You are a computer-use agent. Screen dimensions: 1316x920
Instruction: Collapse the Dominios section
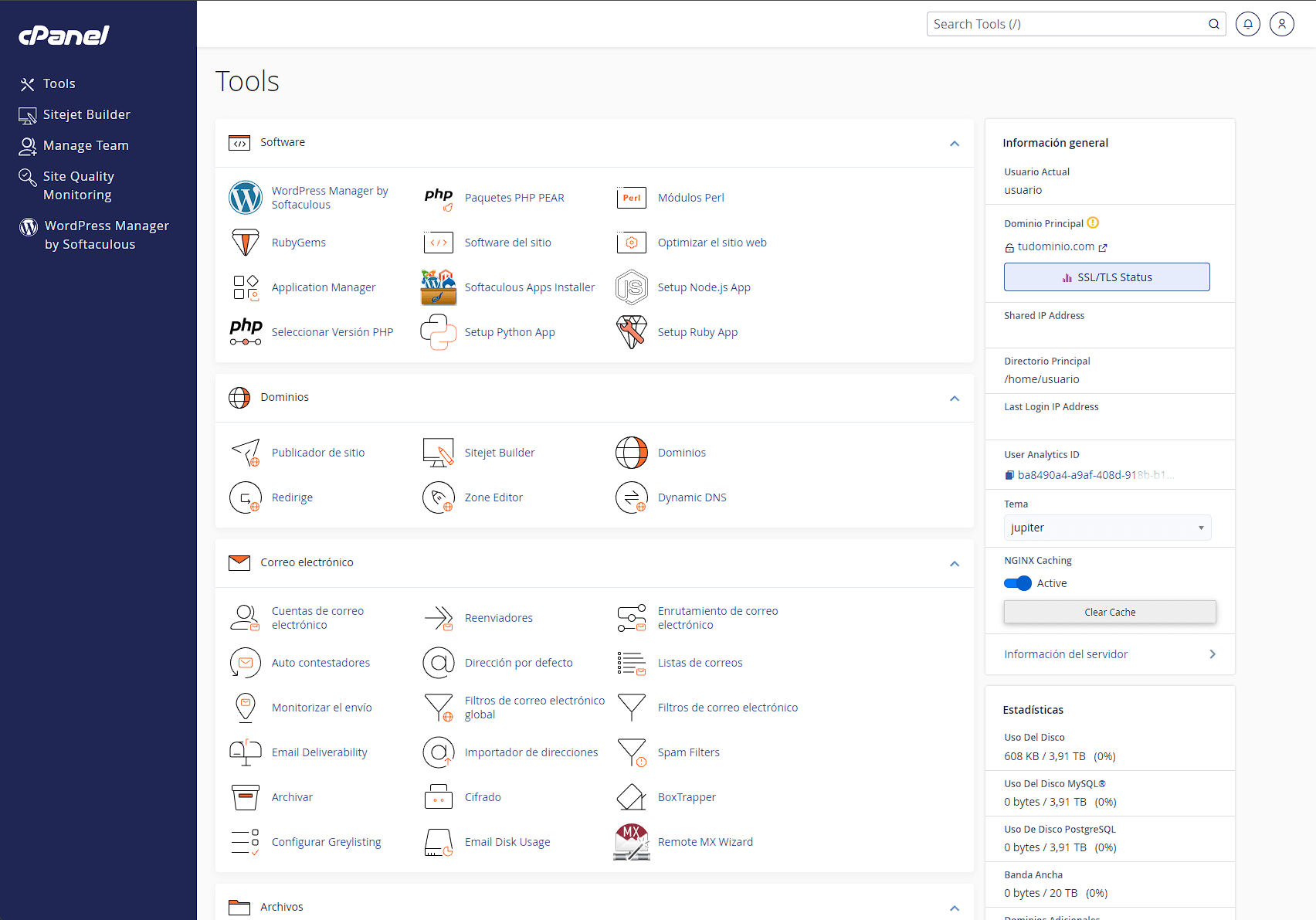pos(955,399)
